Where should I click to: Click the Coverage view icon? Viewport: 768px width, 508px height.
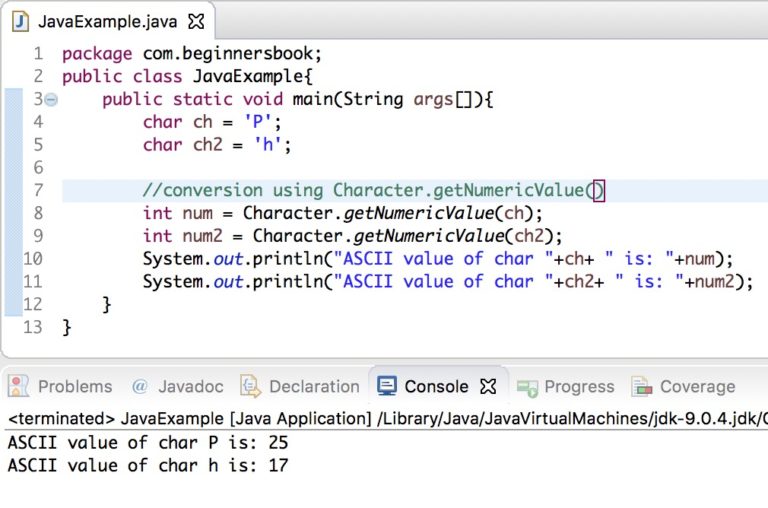pos(642,387)
